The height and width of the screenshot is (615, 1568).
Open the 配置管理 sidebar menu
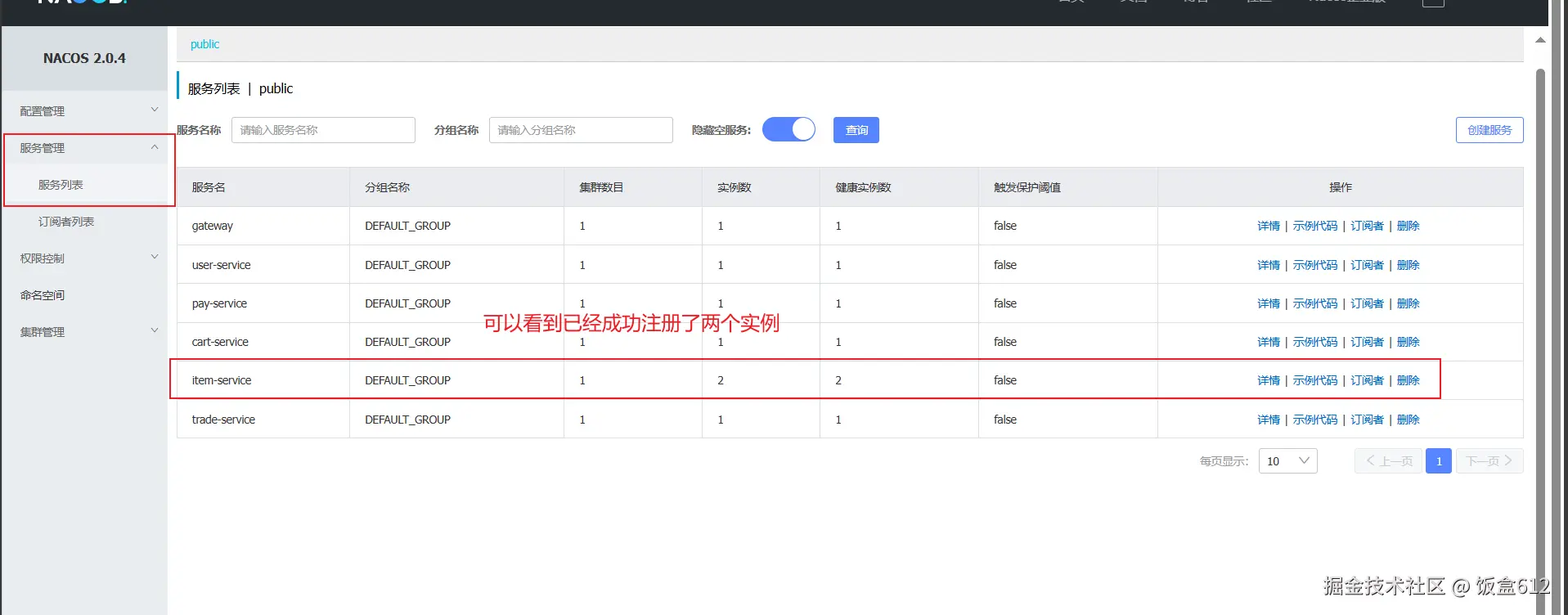[43, 111]
